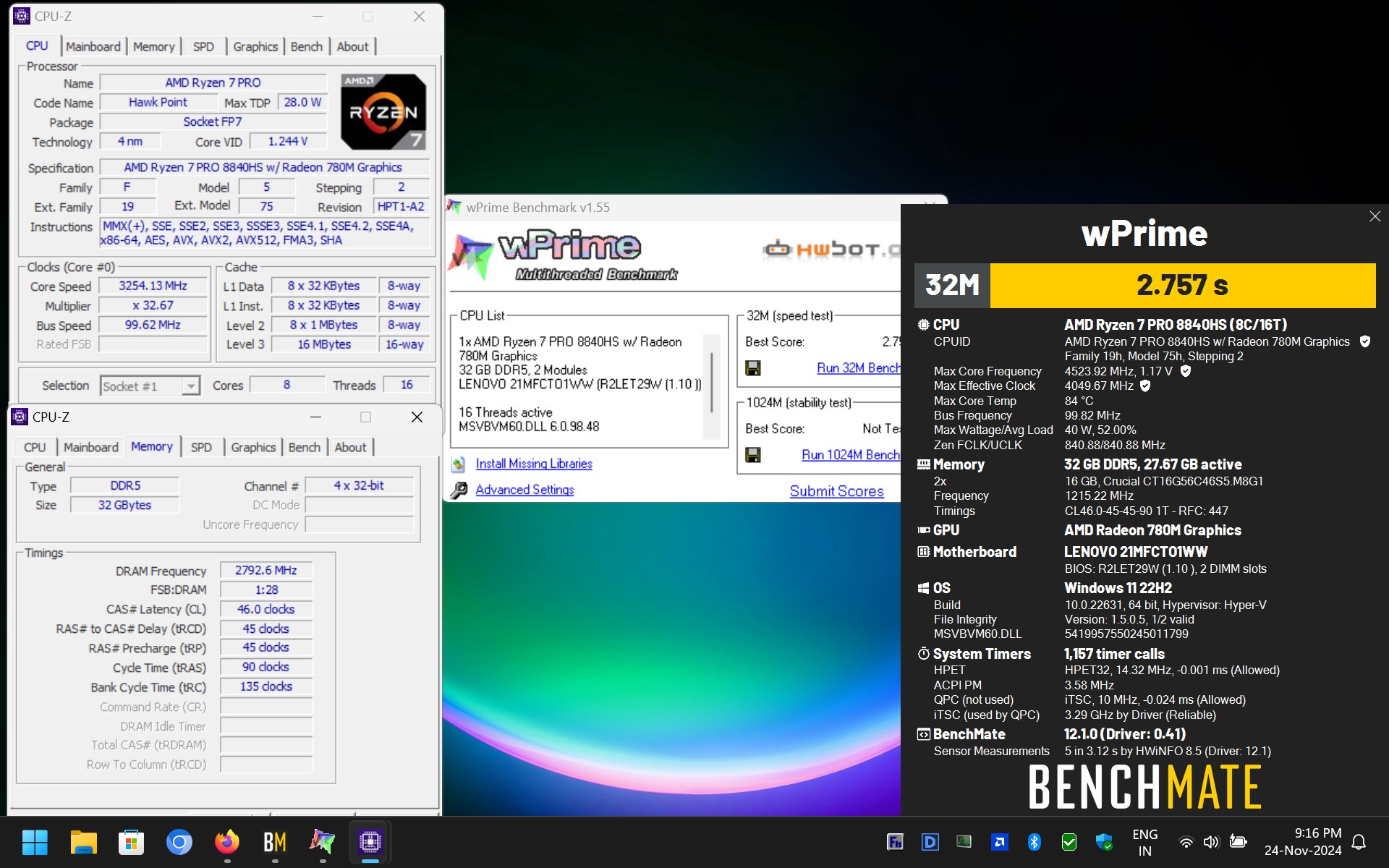Switch to CPU tab in lower CPU-Z
1389x868 pixels.
(35, 447)
